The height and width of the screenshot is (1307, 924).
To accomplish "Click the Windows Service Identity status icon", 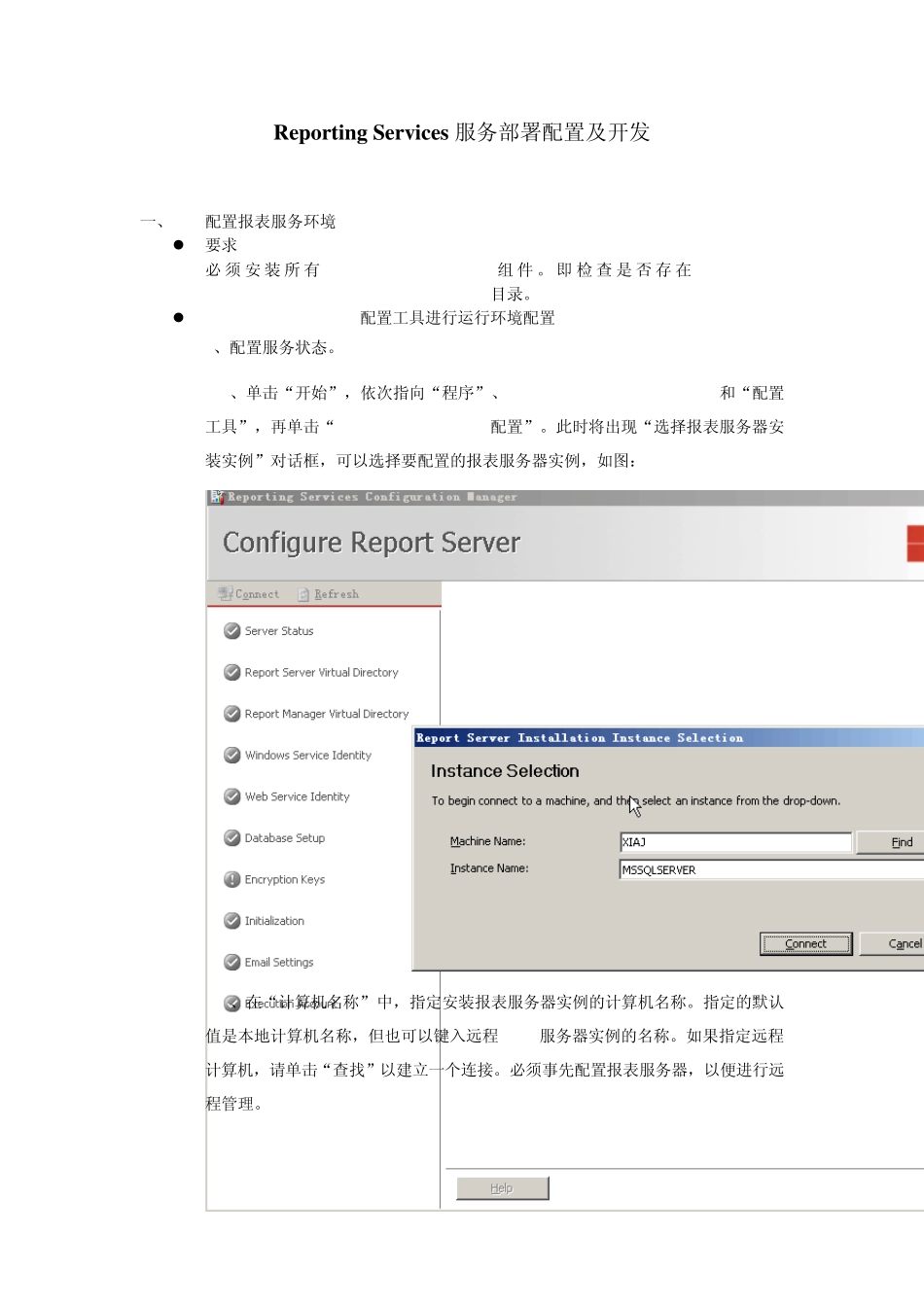I will 232,755.
